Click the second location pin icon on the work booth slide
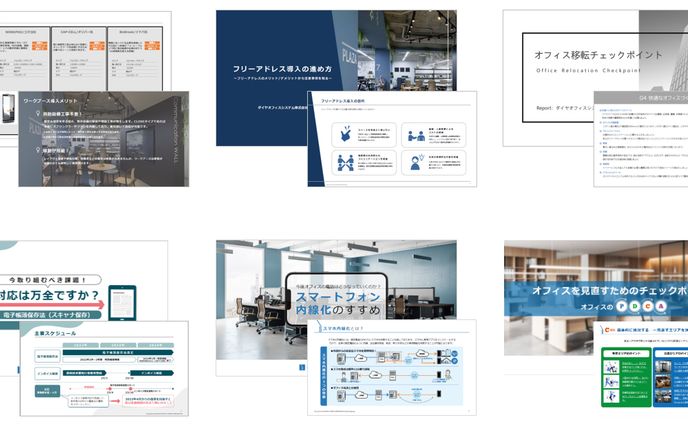 pyautogui.click(x=36, y=150)
